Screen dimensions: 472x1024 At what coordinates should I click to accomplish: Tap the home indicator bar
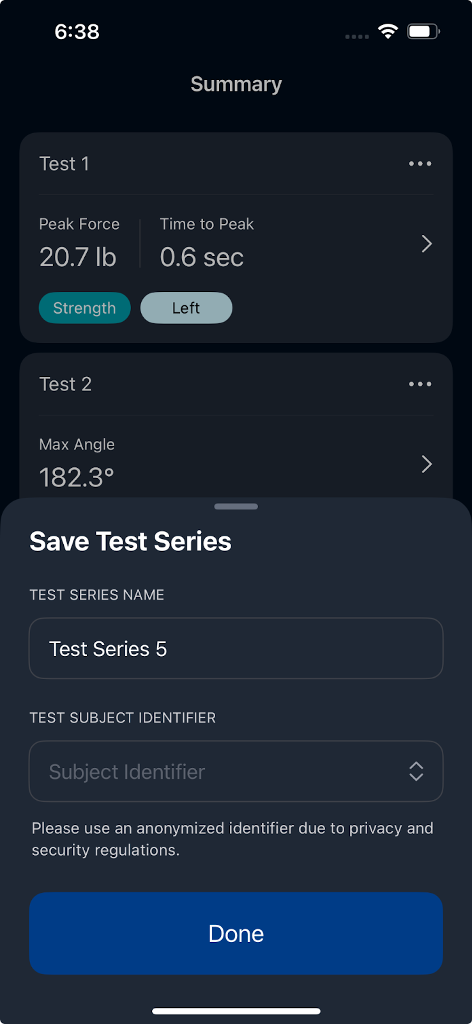[x=236, y=1011]
